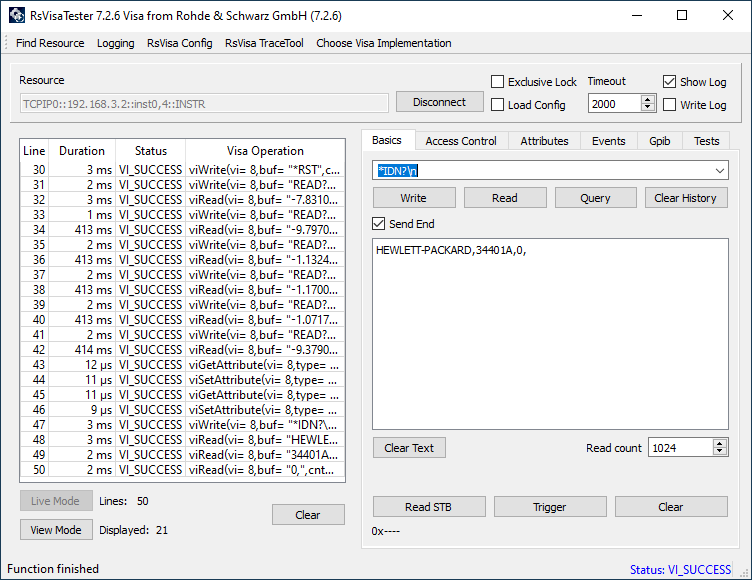Open the RsVisa Config menu
This screenshot has height=580, width=752.
180,43
